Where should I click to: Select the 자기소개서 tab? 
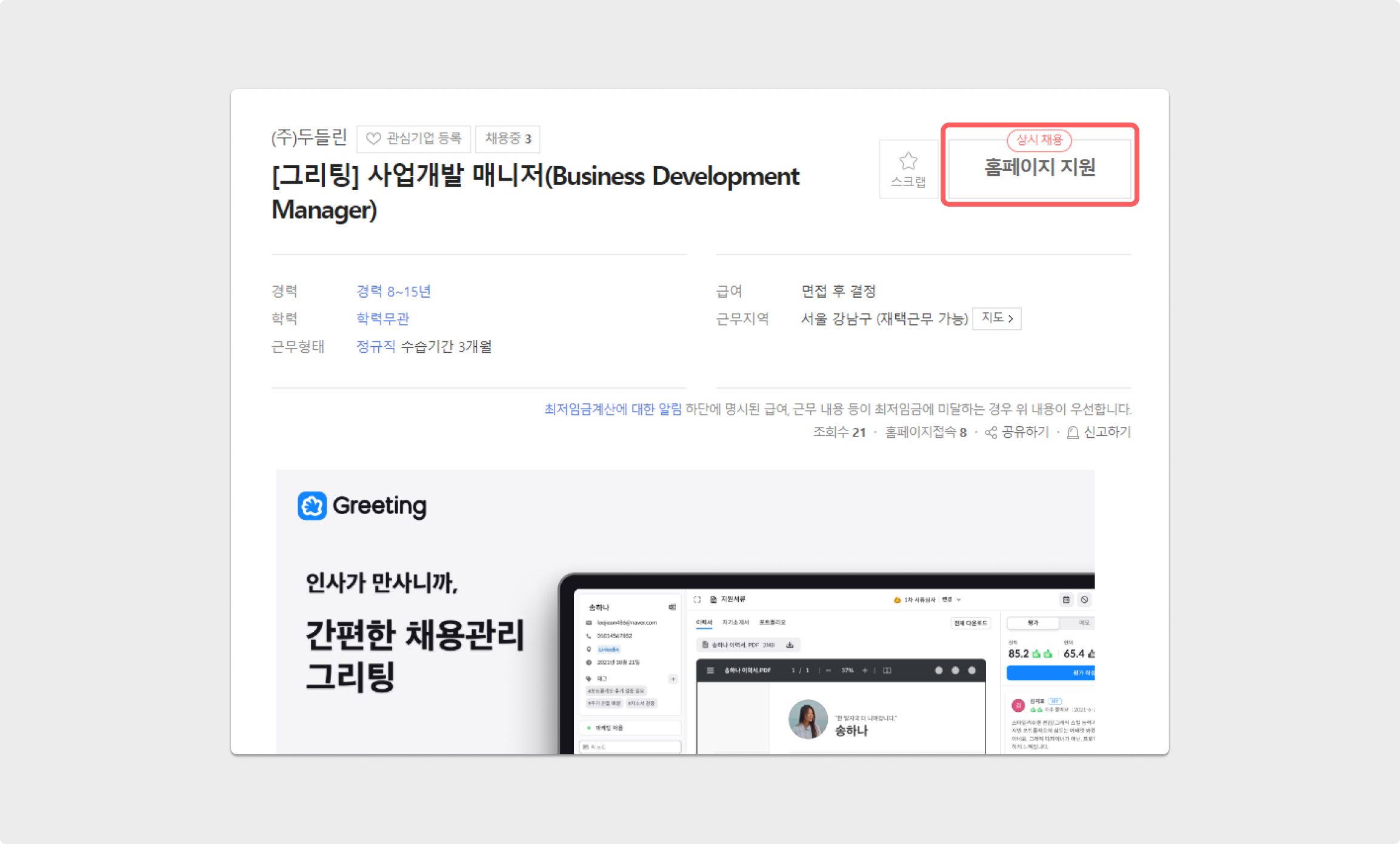[x=736, y=622]
